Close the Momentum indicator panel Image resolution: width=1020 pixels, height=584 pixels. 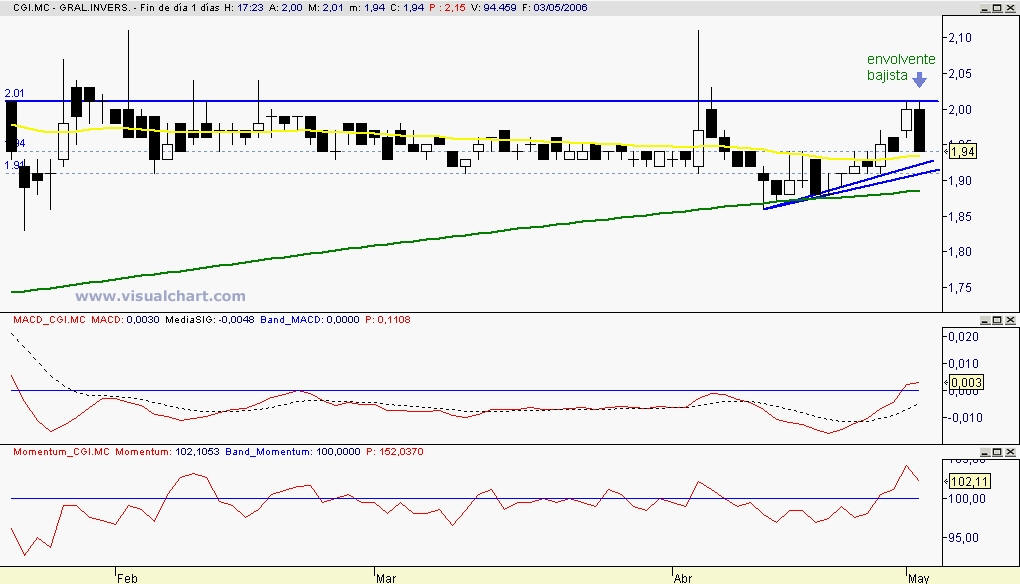pyautogui.click(x=1010, y=452)
